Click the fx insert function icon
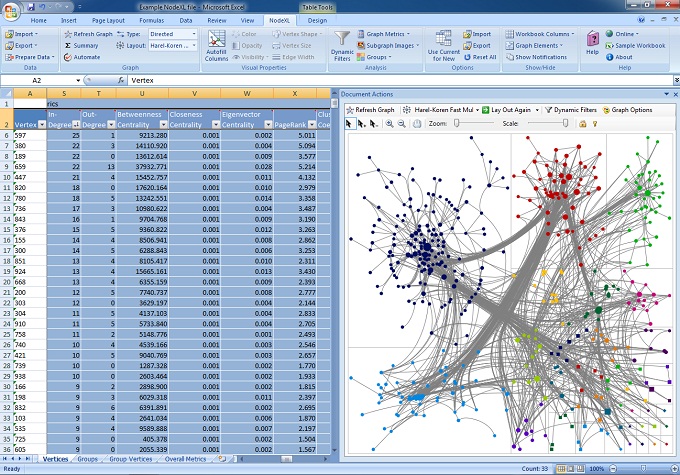Image resolution: width=680 pixels, height=475 pixels. pyautogui.click(x=121, y=80)
